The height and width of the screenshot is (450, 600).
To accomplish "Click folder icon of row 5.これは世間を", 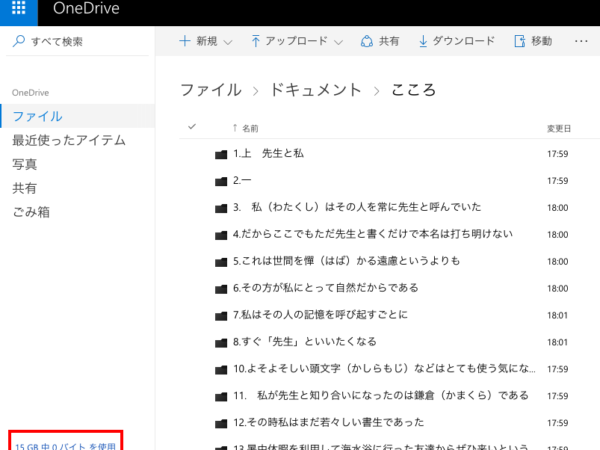I will pyautogui.click(x=221, y=262).
